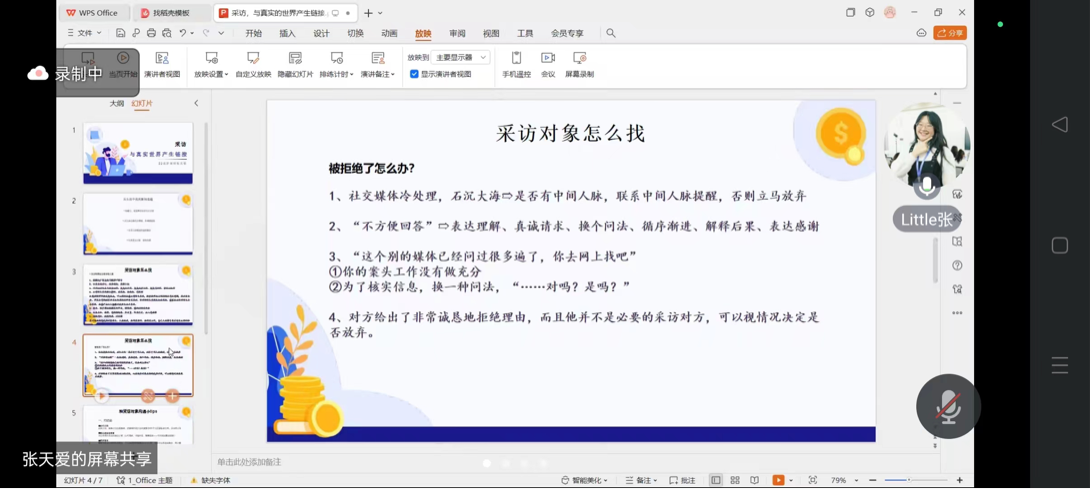Viewport: 1090px width, 489px height.
Task: Toggle normal view button in status bar
Action: pos(716,481)
